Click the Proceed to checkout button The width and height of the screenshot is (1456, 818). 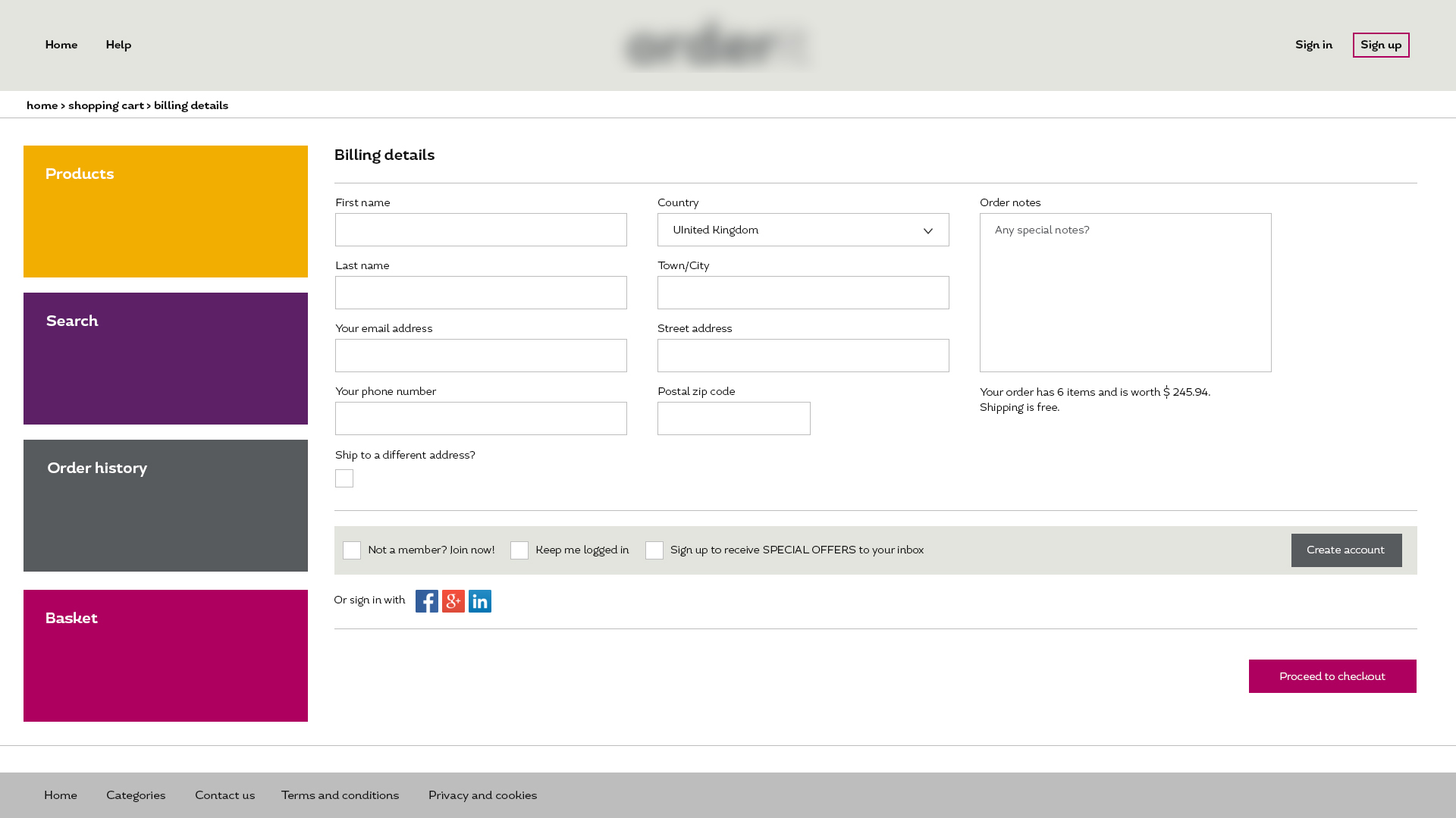coord(1332,676)
